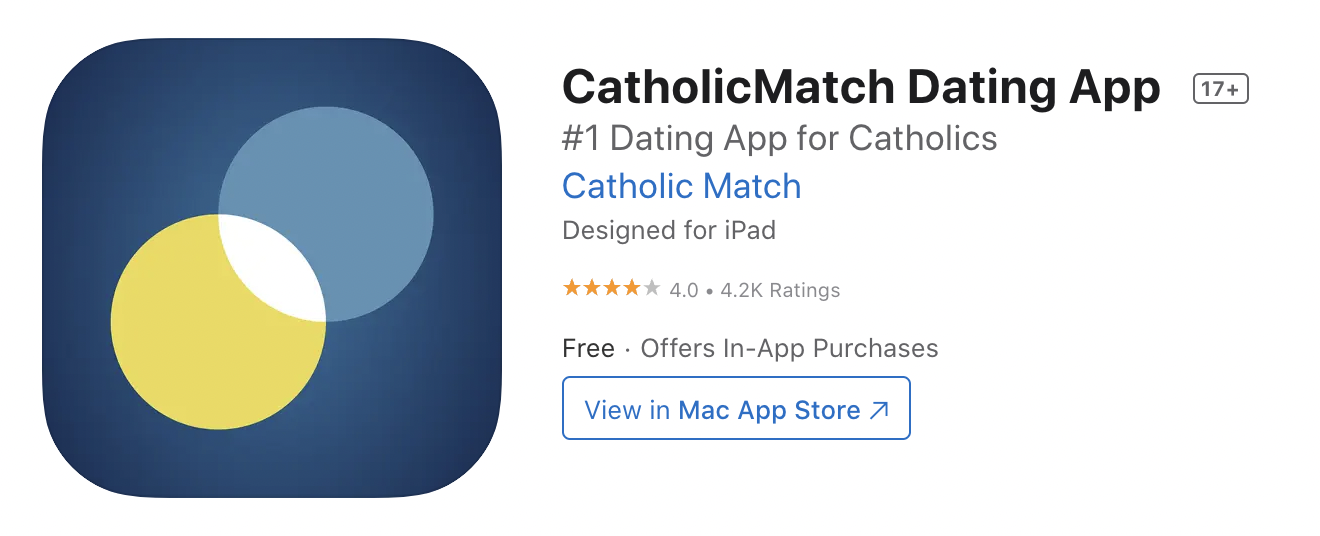Open the Catholic Match developer link

click(x=682, y=186)
